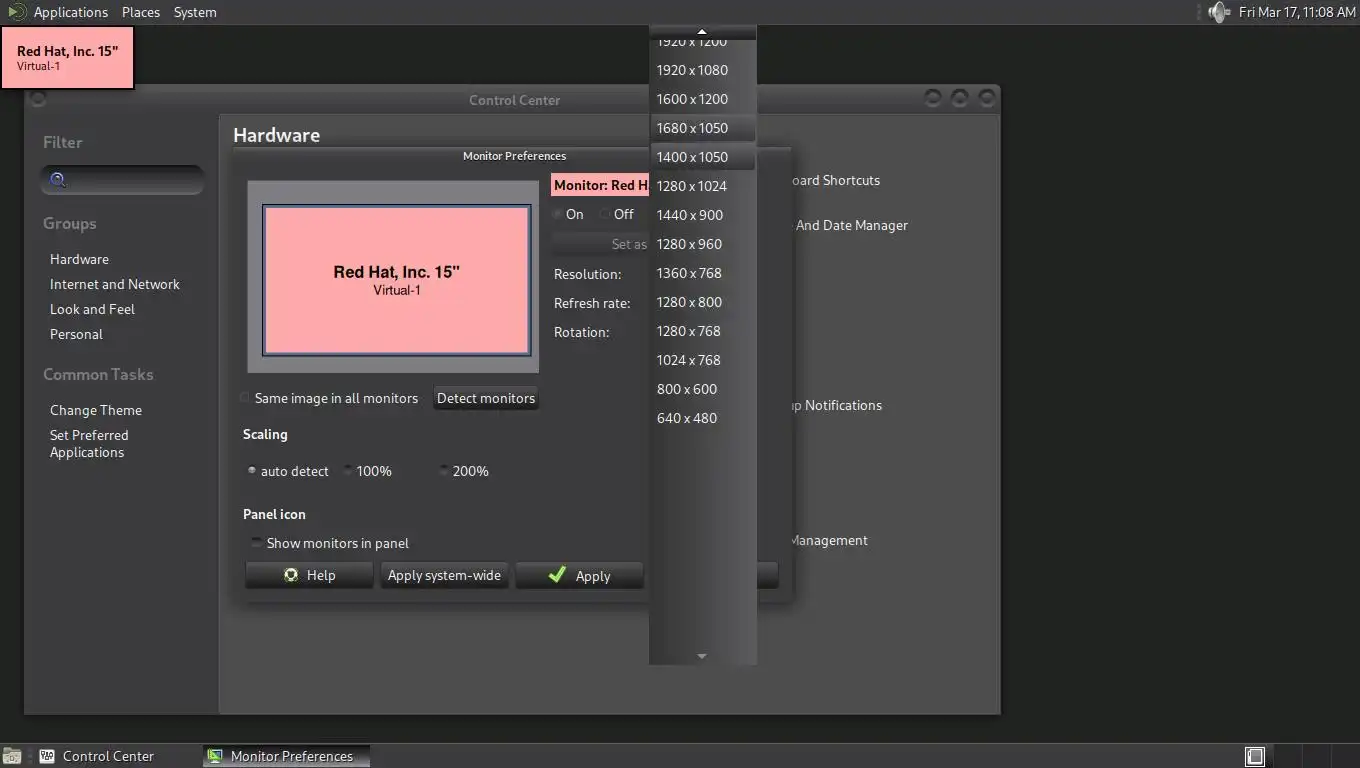The height and width of the screenshot is (768, 1360).
Task: Click workspace switcher icon in bottom panel
Action: 1255,756
